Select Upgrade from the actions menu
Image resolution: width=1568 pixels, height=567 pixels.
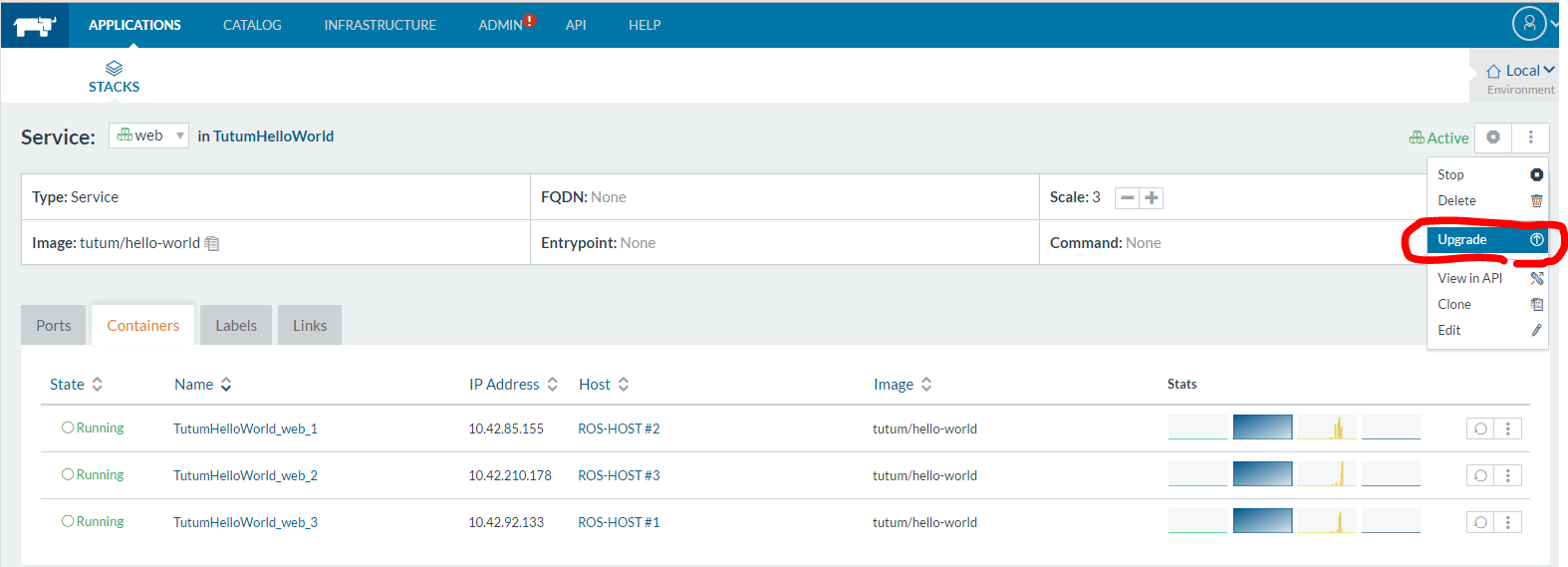click(1487, 240)
